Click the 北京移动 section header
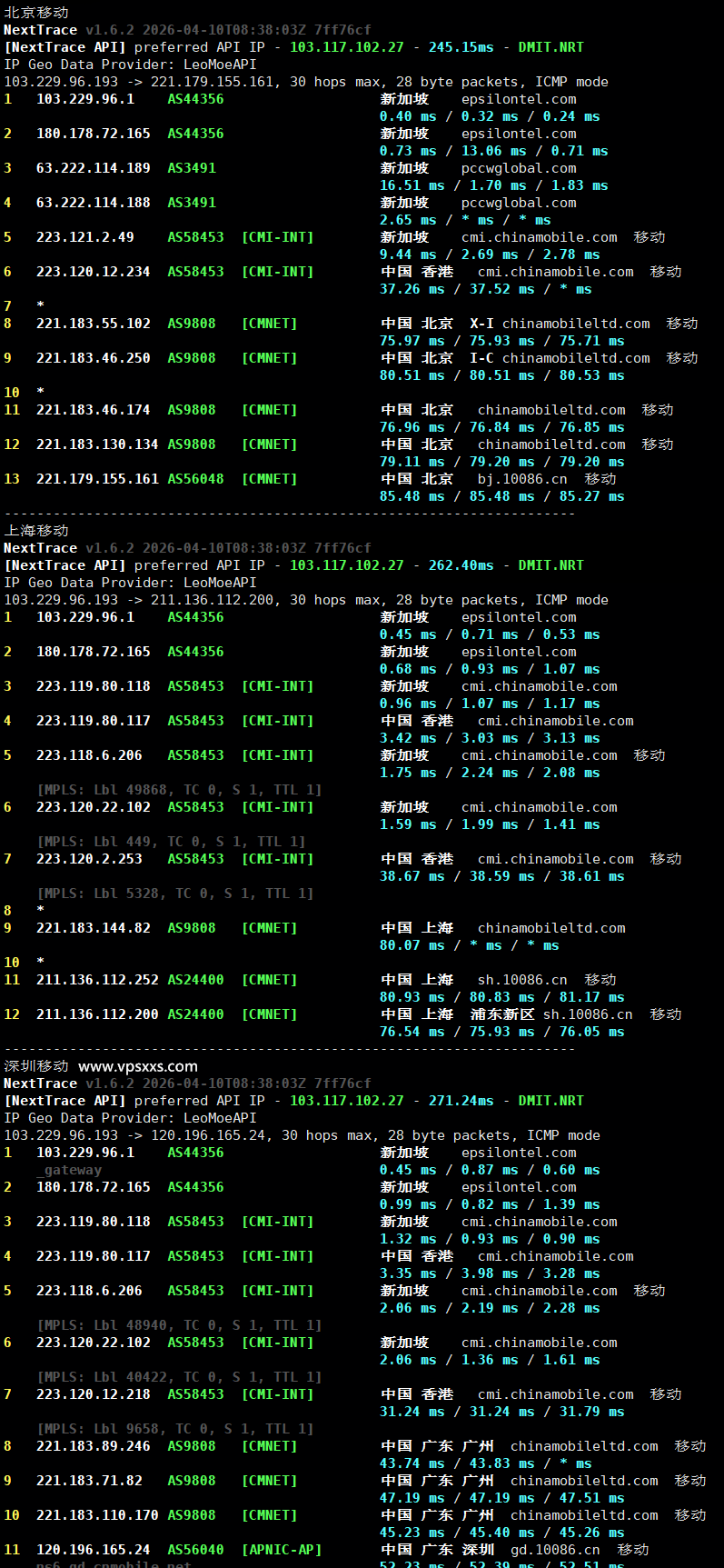This screenshot has width=724, height=1568. pyautogui.click(x=36, y=13)
